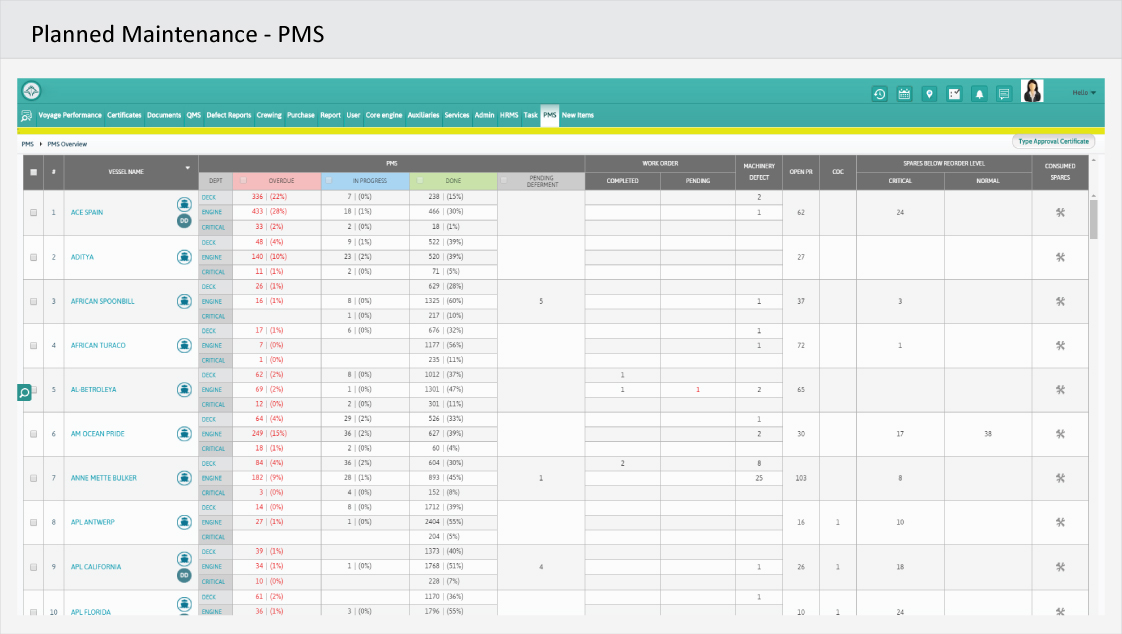Screen dimensions: 1122x634
Task: Open the history clock icon in header
Action: point(879,94)
